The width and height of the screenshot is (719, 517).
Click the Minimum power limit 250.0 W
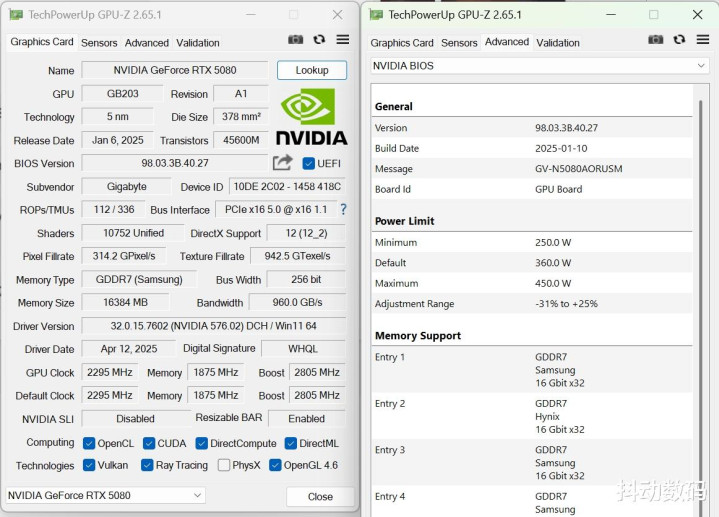pyautogui.click(x=553, y=242)
